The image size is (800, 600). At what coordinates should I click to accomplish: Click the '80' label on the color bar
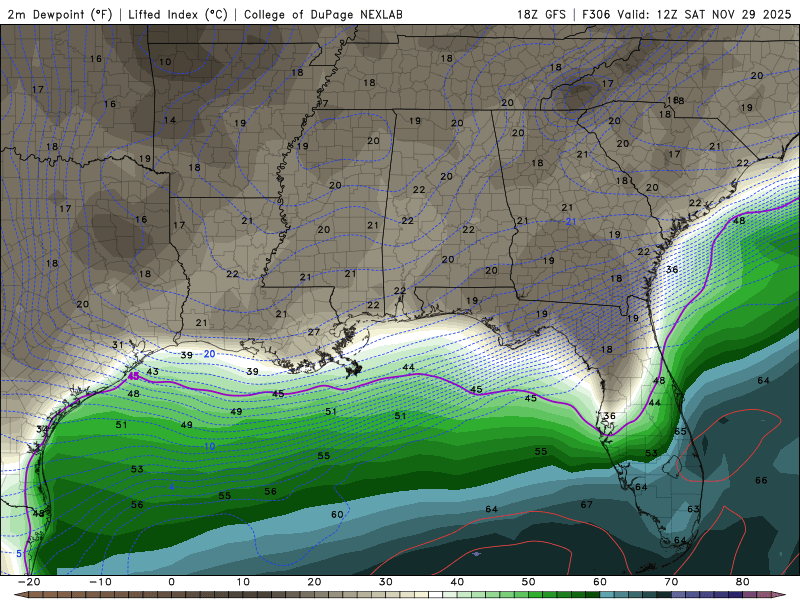[743, 582]
